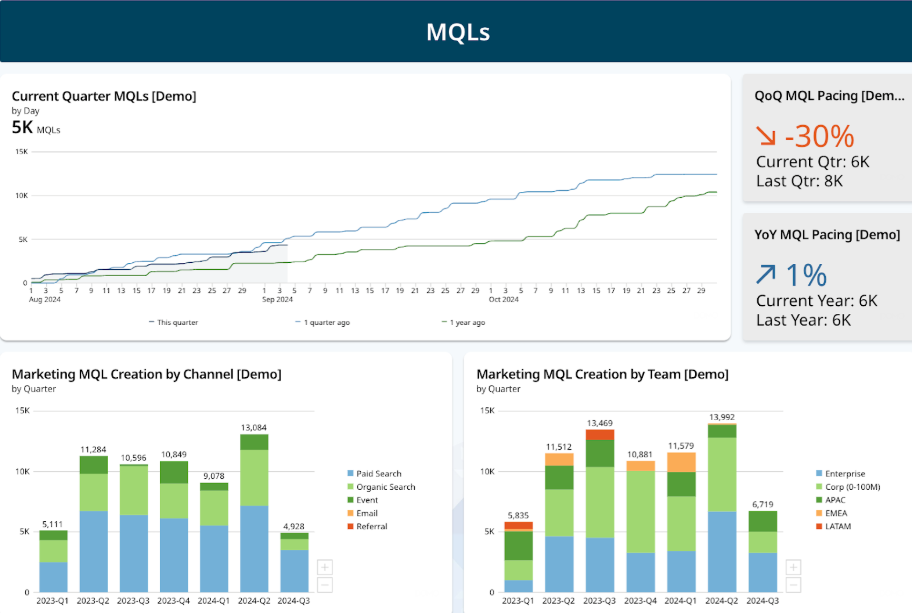This screenshot has width=912, height=613.
Task: Click 'Last Year: 6K' text
Action: pyautogui.click(x=803, y=320)
